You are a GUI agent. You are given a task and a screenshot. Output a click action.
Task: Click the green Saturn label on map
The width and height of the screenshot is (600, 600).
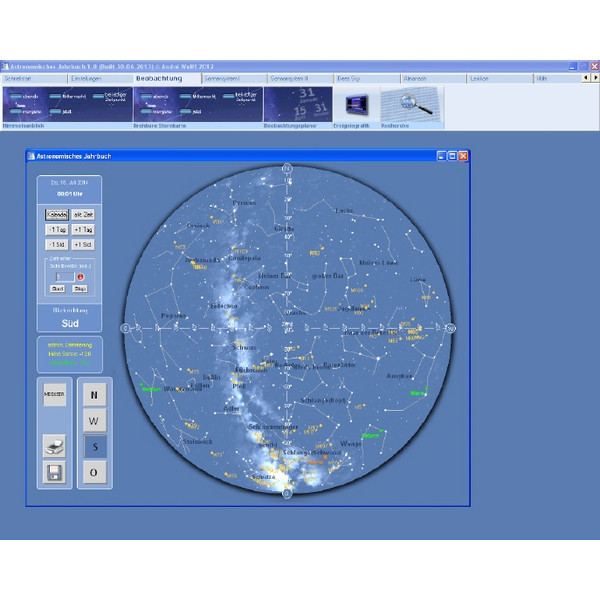click(370, 435)
